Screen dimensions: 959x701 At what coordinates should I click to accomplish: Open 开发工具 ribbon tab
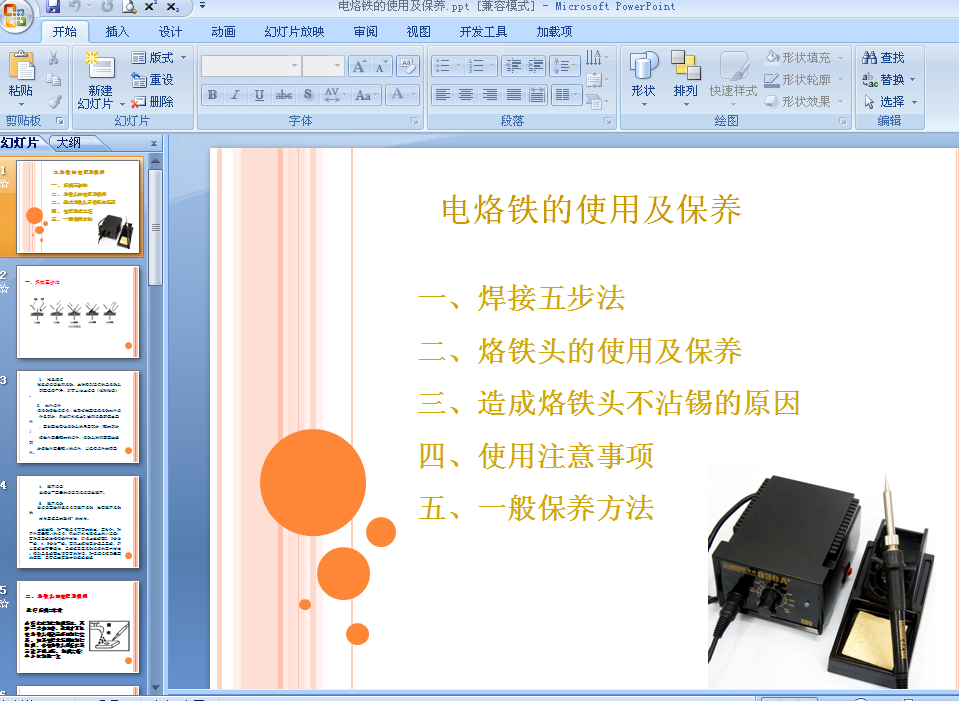coord(483,32)
